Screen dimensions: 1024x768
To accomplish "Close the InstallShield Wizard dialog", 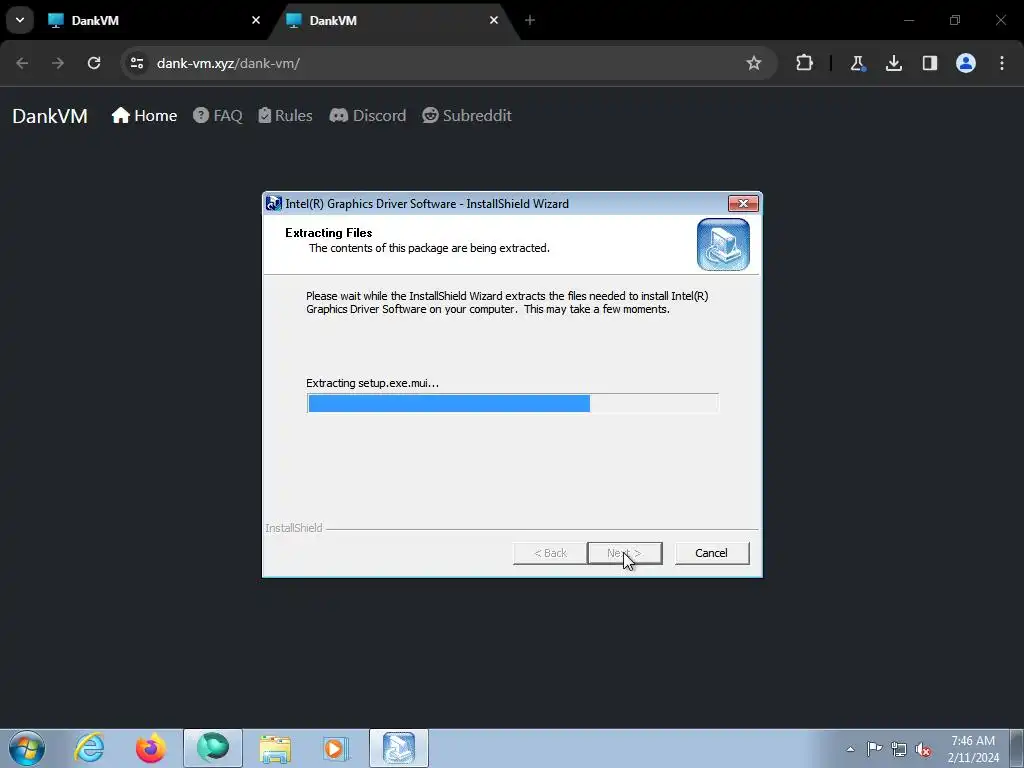I will point(743,204).
